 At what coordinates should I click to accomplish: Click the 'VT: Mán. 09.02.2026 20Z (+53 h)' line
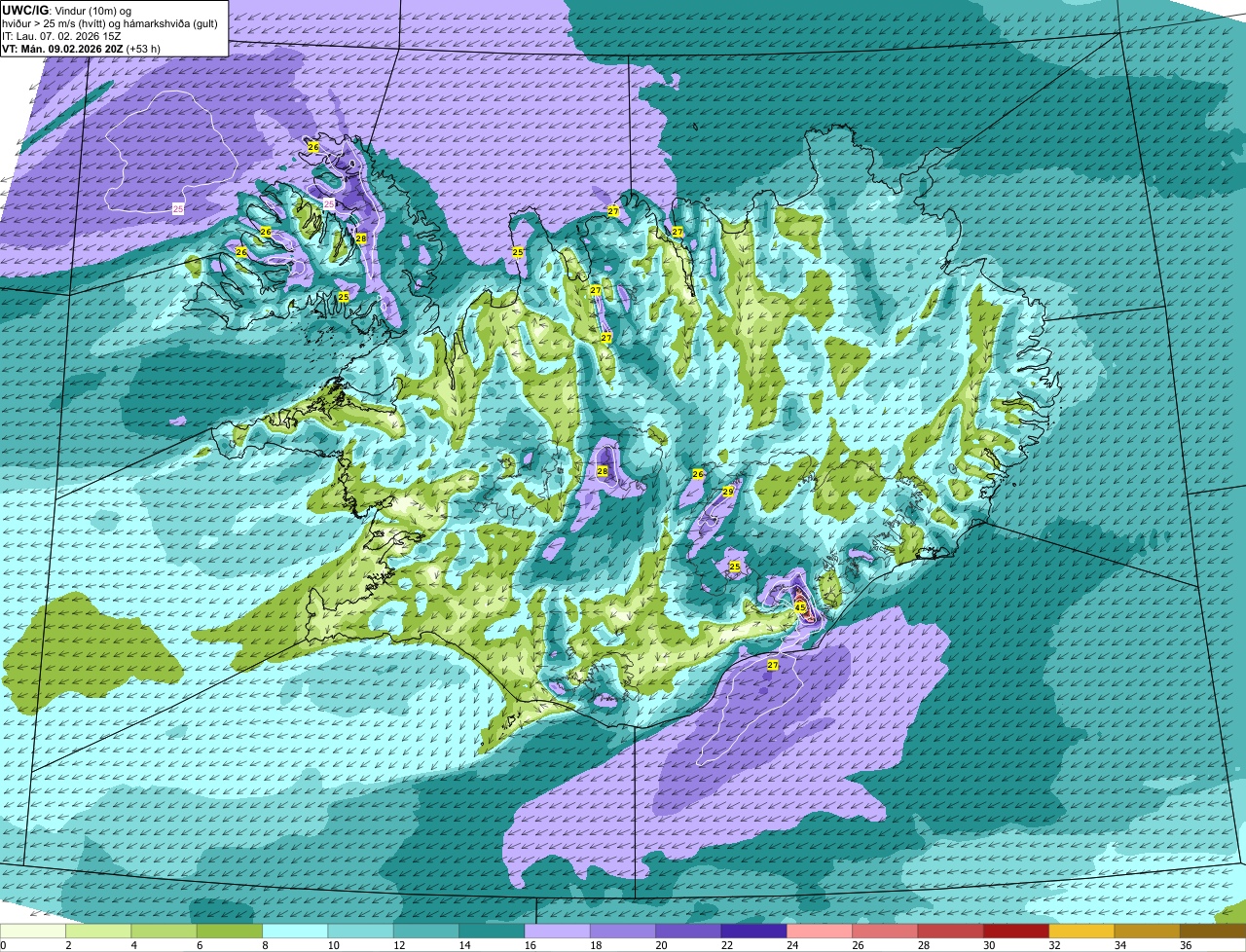pos(81,49)
